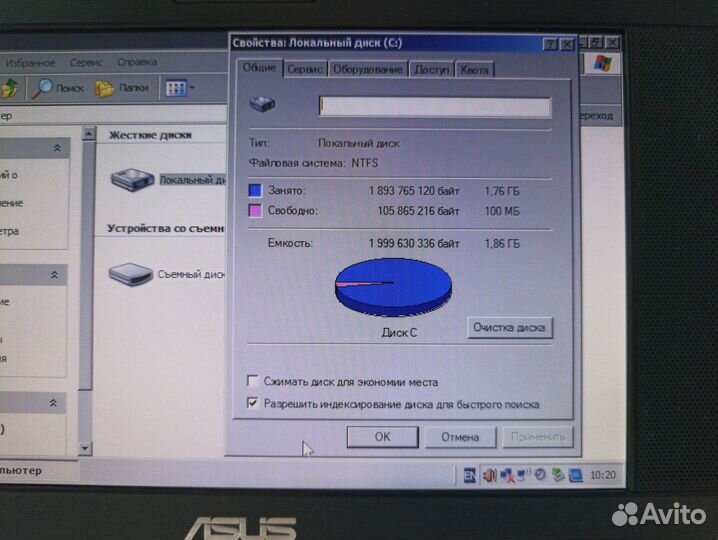Click the 1,86 ГБ capacity value
The height and width of the screenshot is (540, 718).
[502, 244]
